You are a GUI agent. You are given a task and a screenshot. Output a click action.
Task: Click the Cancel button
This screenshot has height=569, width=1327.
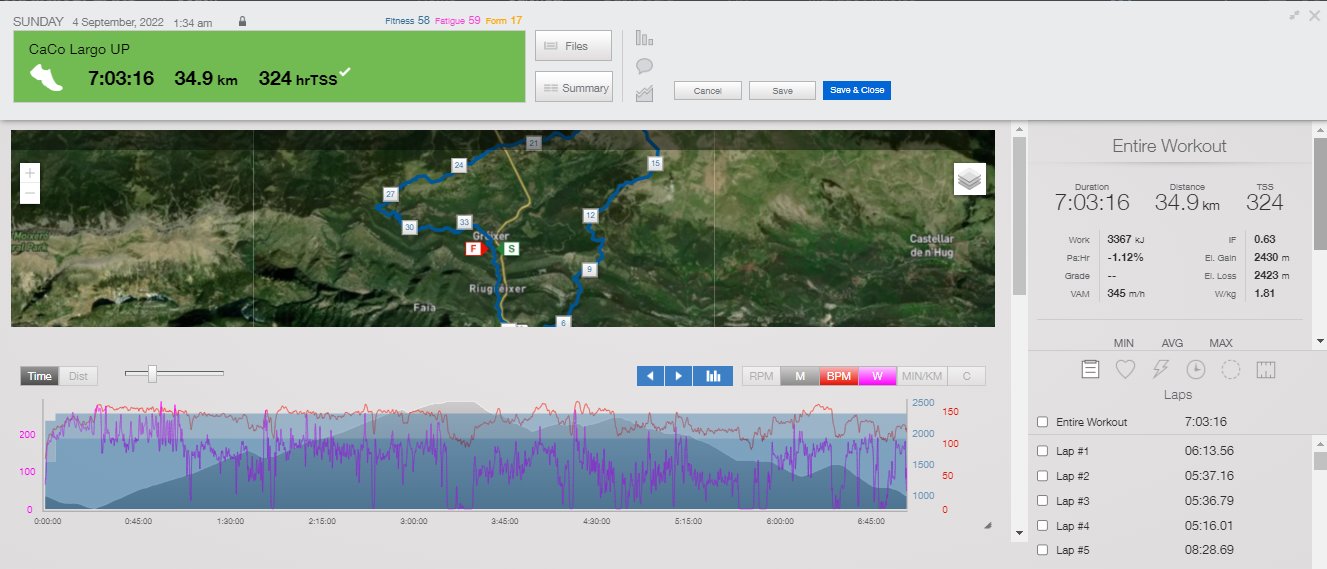pos(708,90)
